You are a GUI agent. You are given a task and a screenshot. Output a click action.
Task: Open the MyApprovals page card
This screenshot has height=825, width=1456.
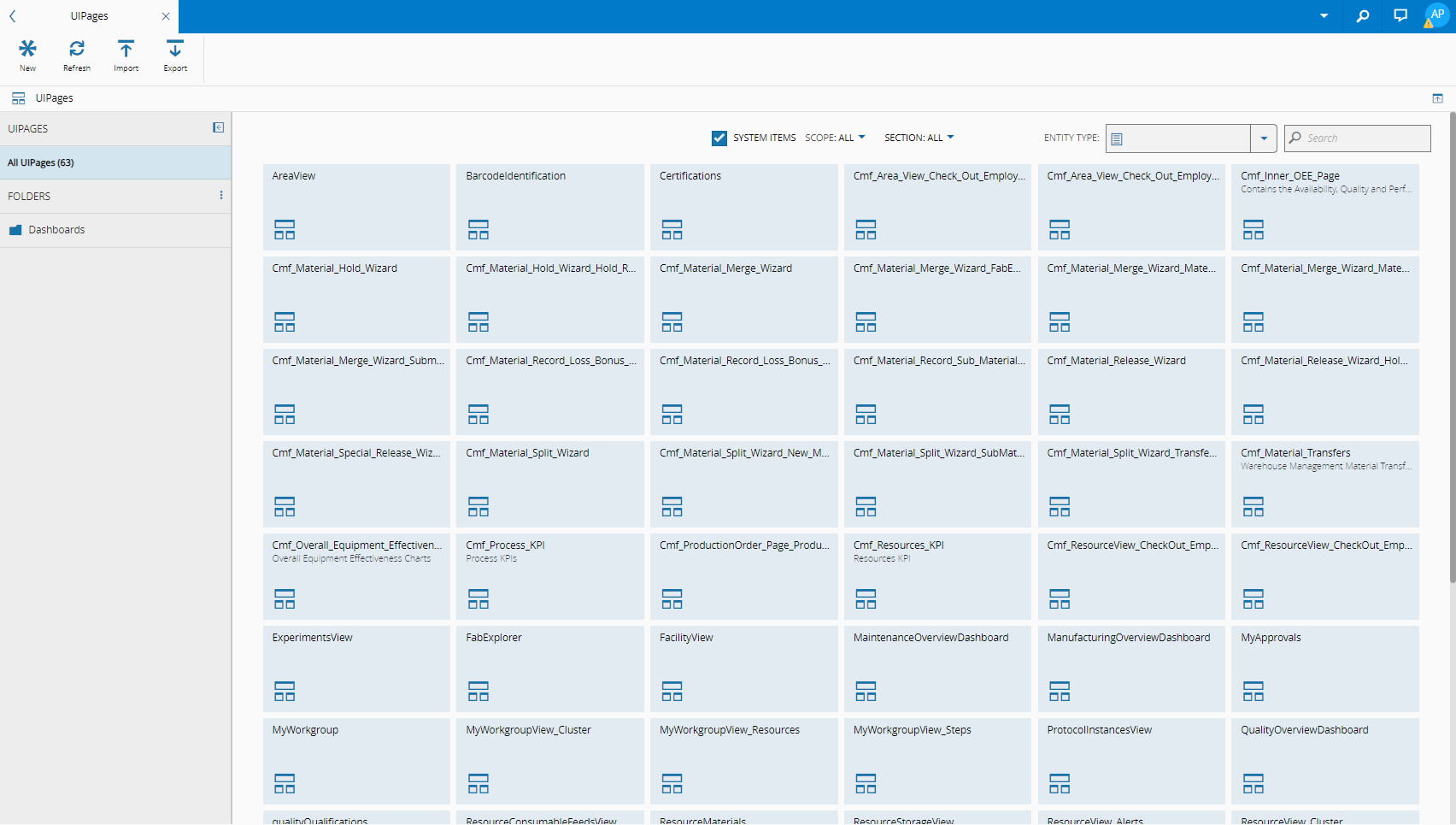pyautogui.click(x=1325, y=669)
